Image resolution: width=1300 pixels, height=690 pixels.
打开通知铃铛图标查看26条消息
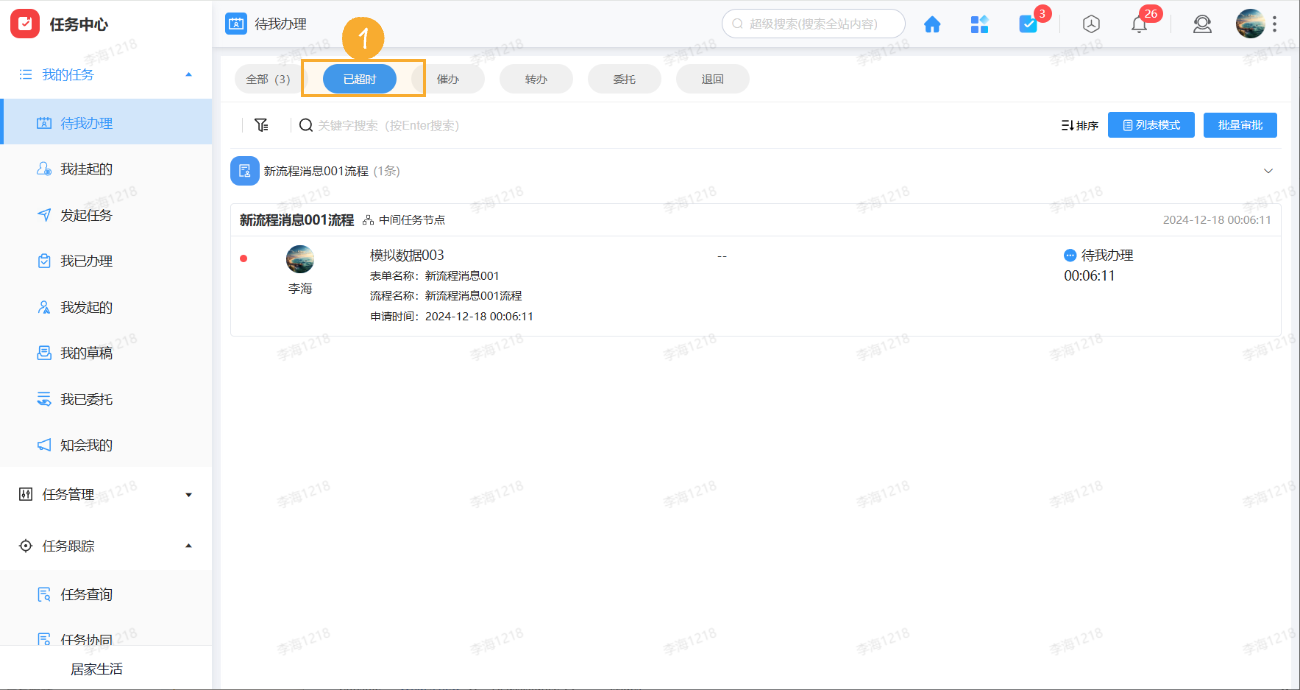(x=1139, y=24)
